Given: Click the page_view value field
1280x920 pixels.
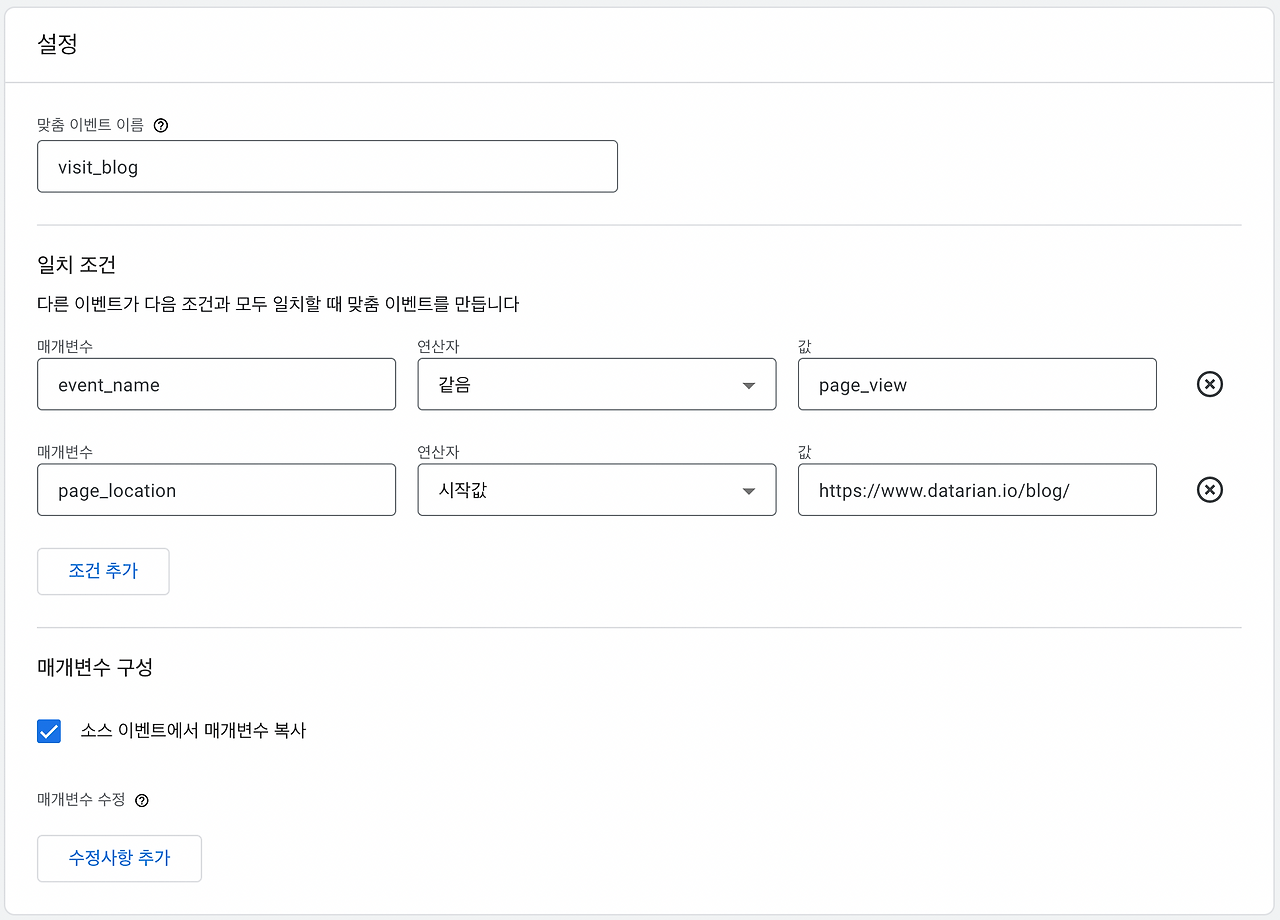Looking at the screenshot, I should [977, 384].
